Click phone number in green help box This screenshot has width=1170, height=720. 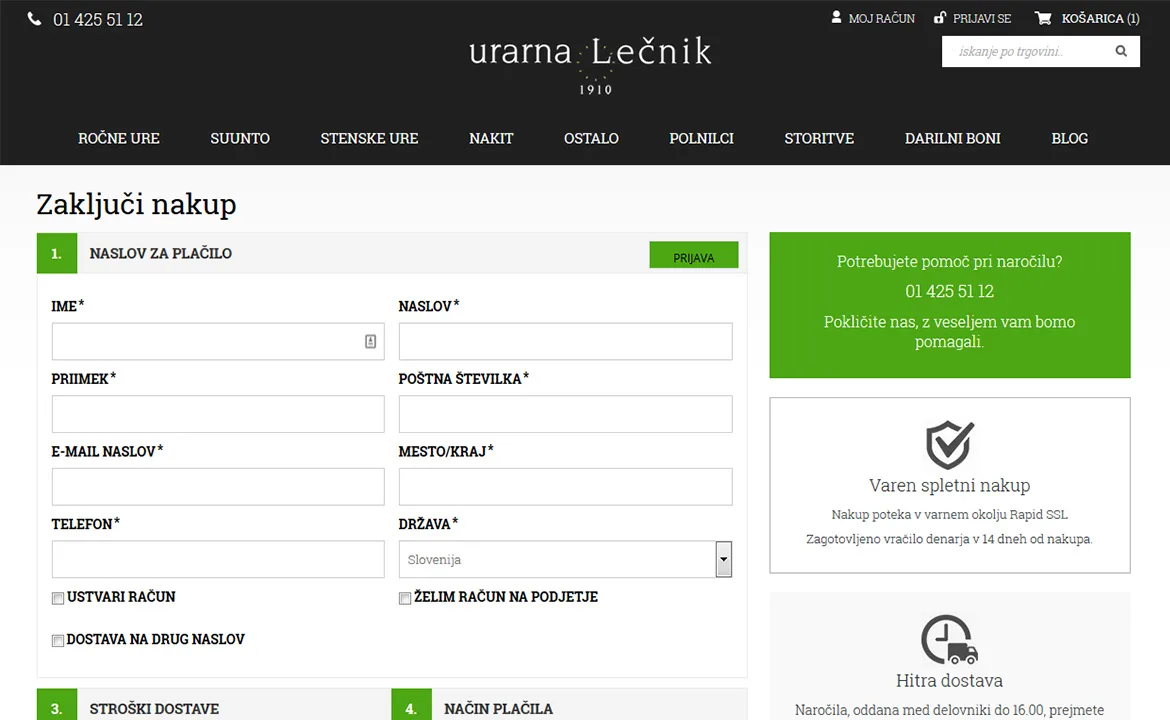pos(949,291)
